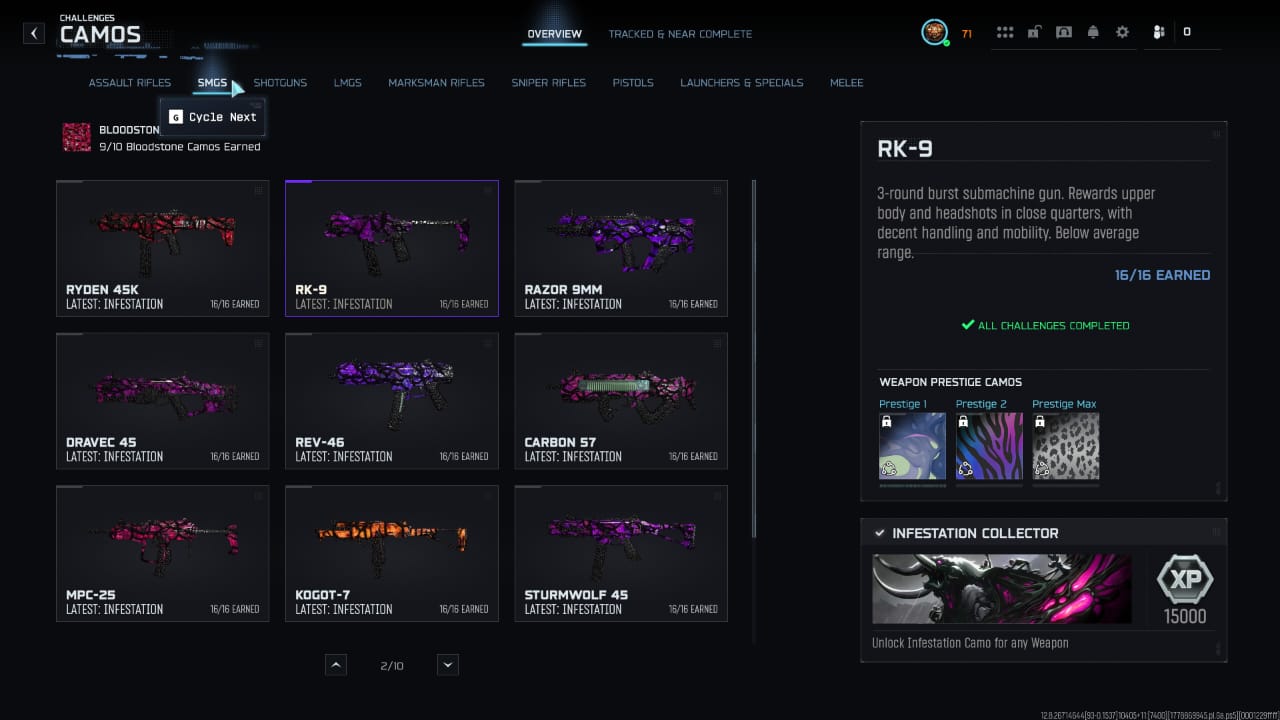This screenshot has width=1280, height=720.
Task: Switch to Tracked & Near Complete tab
Action: tap(680, 34)
